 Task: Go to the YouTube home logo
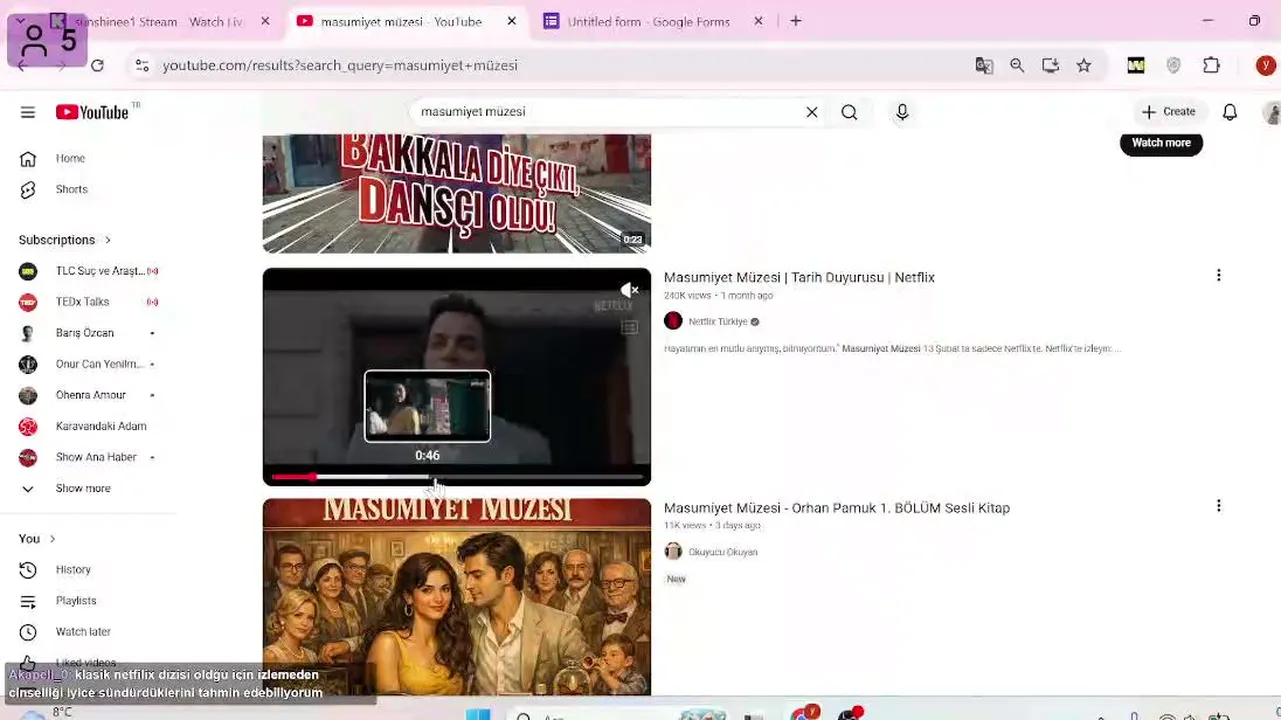92,112
